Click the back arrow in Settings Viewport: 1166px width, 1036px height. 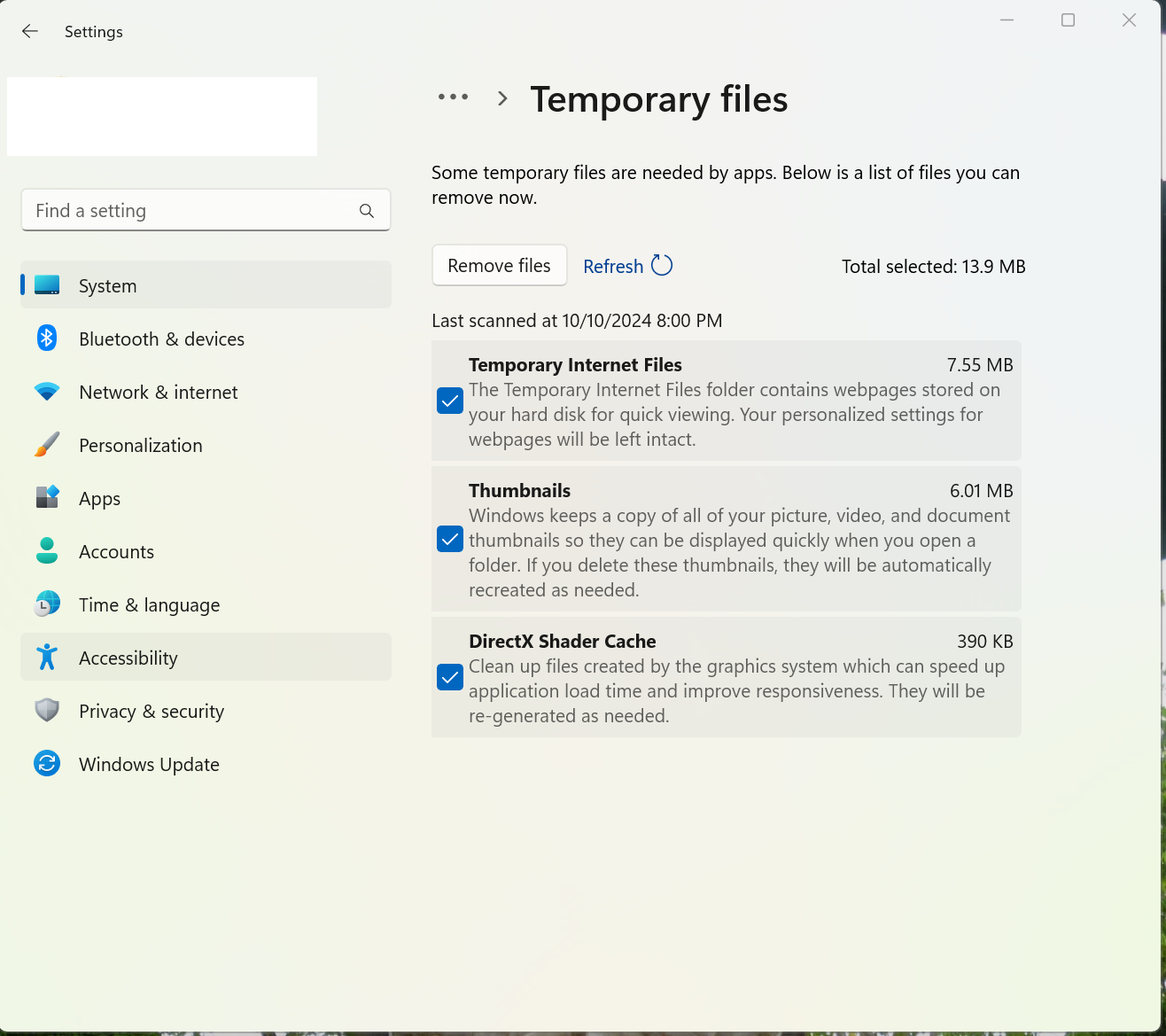[x=30, y=31]
